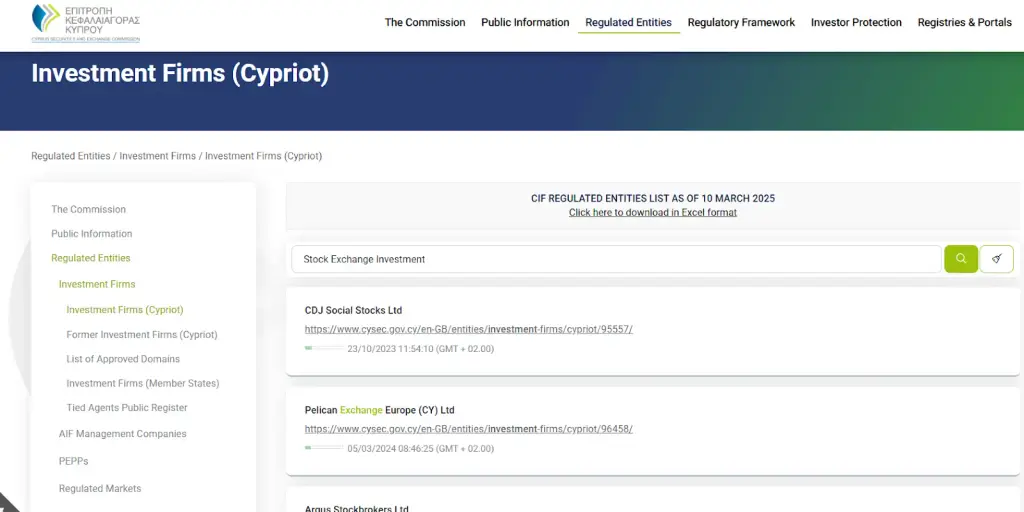Open Tied Agents Public Register sidebar item
This screenshot has height=512, width=1024.
127,408
